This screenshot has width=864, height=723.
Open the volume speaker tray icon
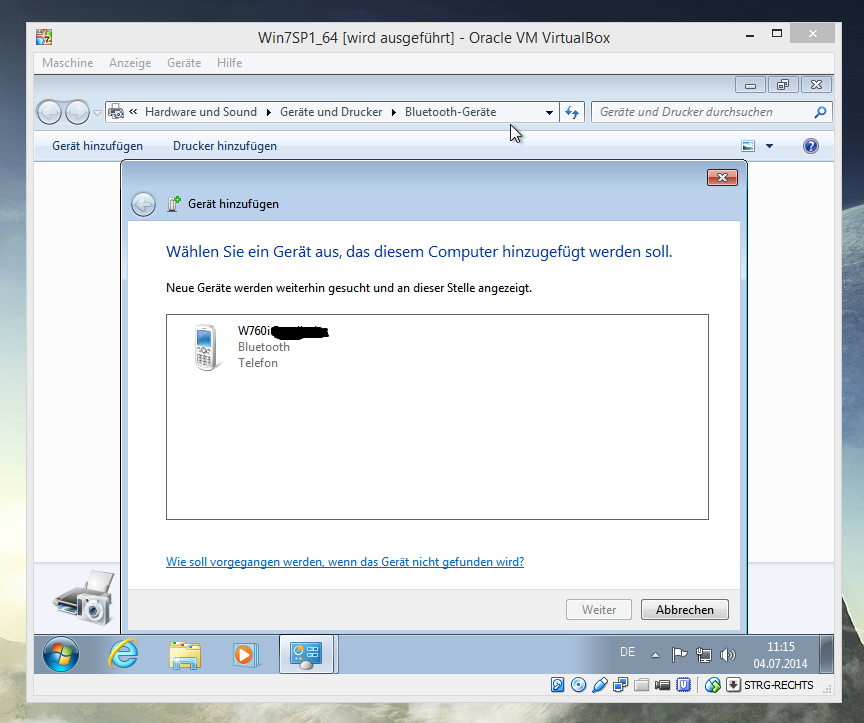(727, 655)
